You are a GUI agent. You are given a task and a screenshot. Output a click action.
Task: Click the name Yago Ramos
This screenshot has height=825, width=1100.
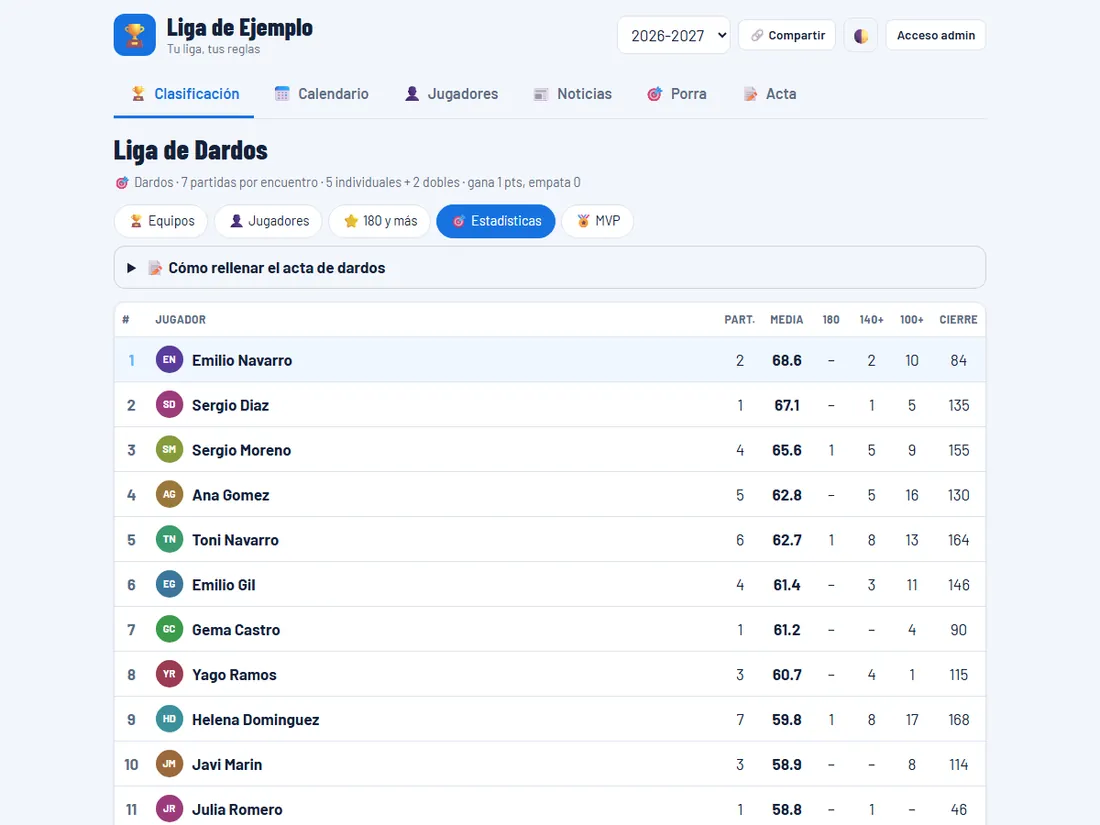234,674
